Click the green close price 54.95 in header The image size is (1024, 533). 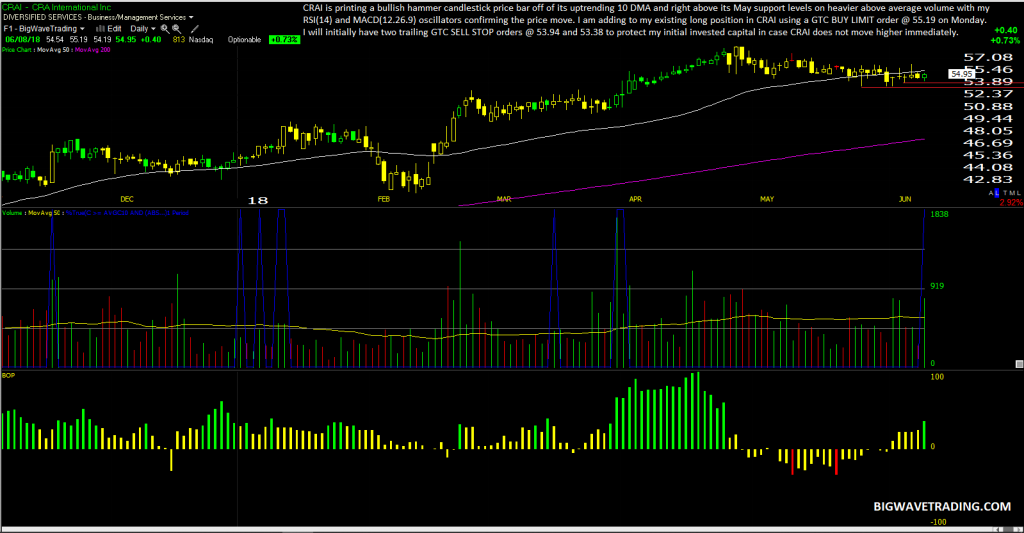125,40
